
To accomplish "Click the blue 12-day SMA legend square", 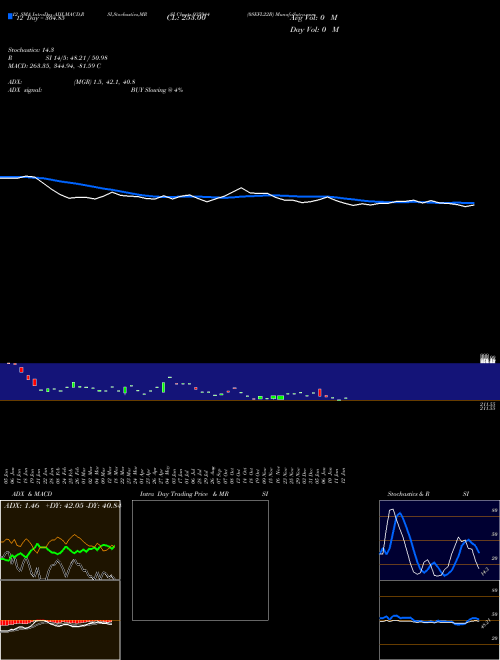I will coord(11,16).
